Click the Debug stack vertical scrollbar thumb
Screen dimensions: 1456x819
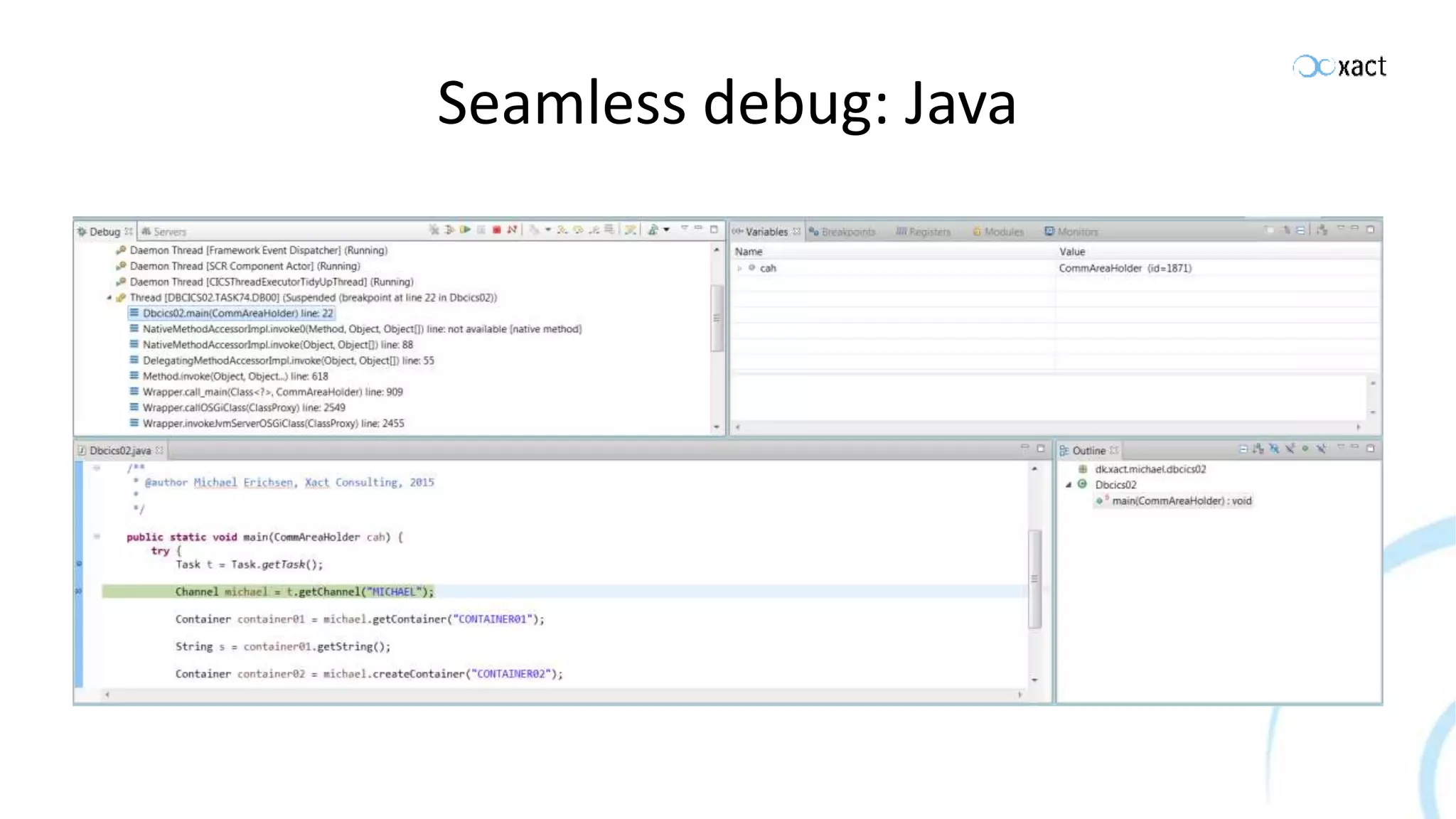(717, 318)
